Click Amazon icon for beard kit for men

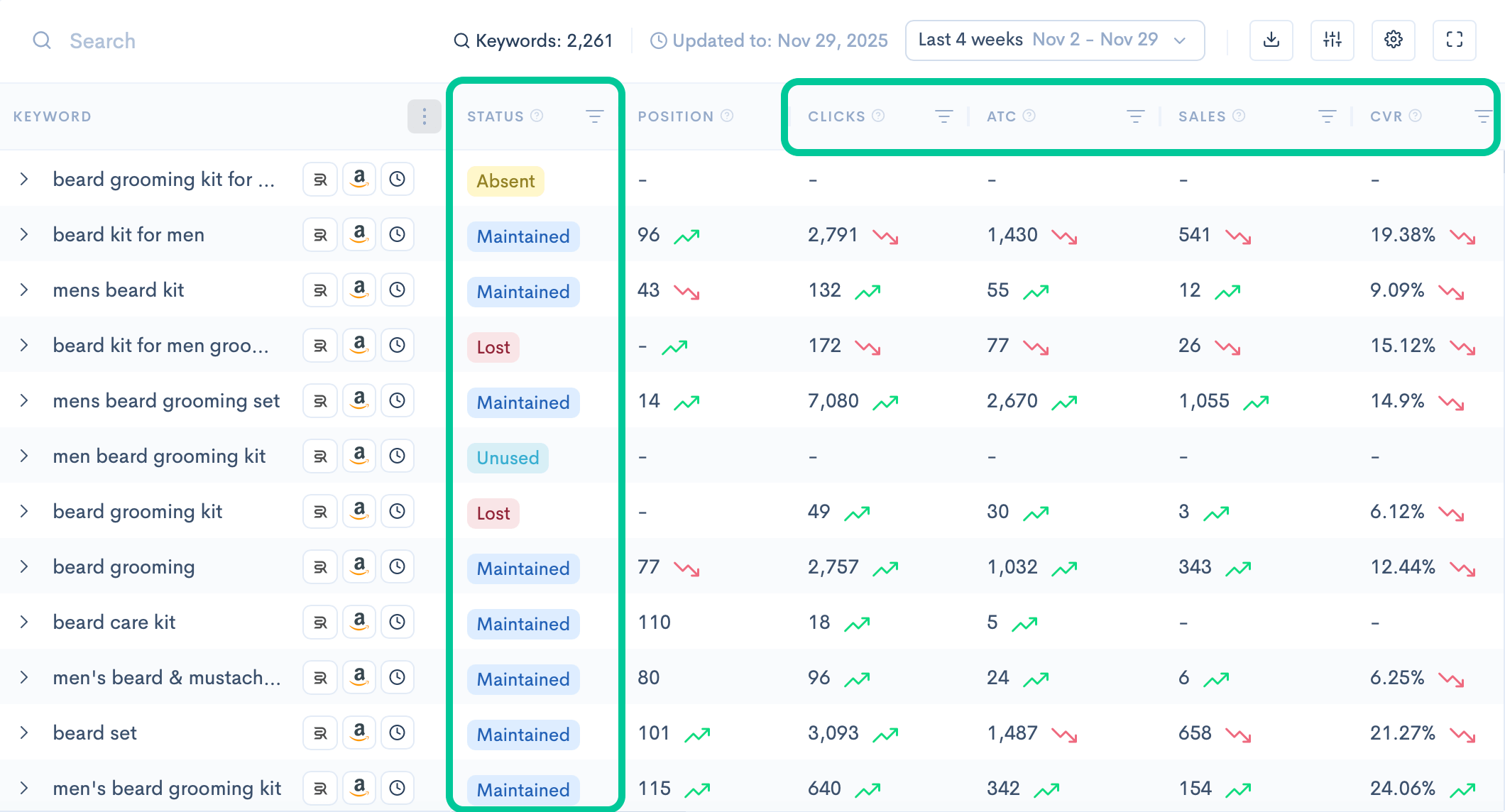coord(359,234)
